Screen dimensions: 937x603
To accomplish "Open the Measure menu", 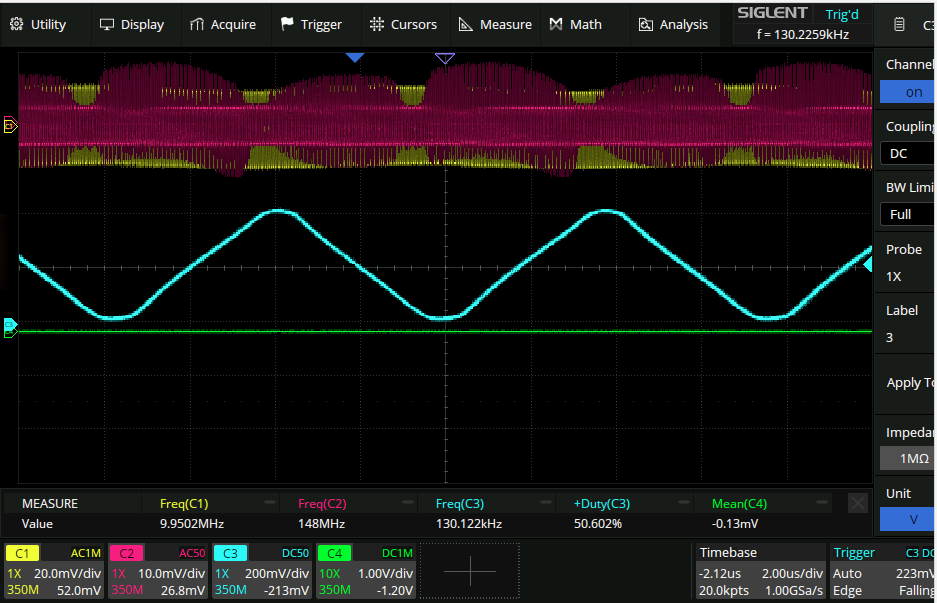I will (x=495, y=24).
